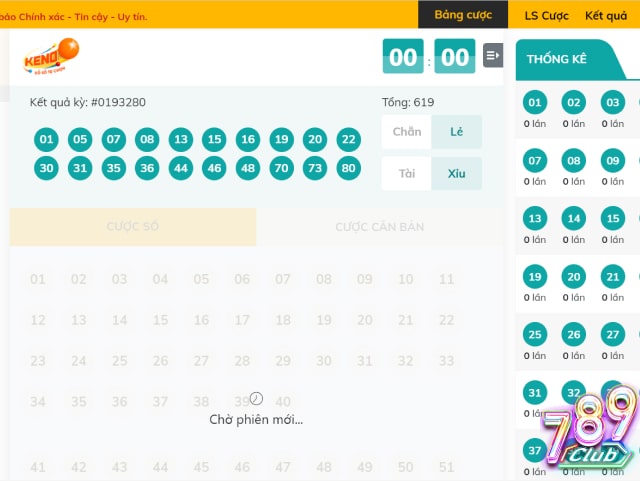Select the Xỉu option
Viewport: 640px width, 481px height.
coord(457,174)
